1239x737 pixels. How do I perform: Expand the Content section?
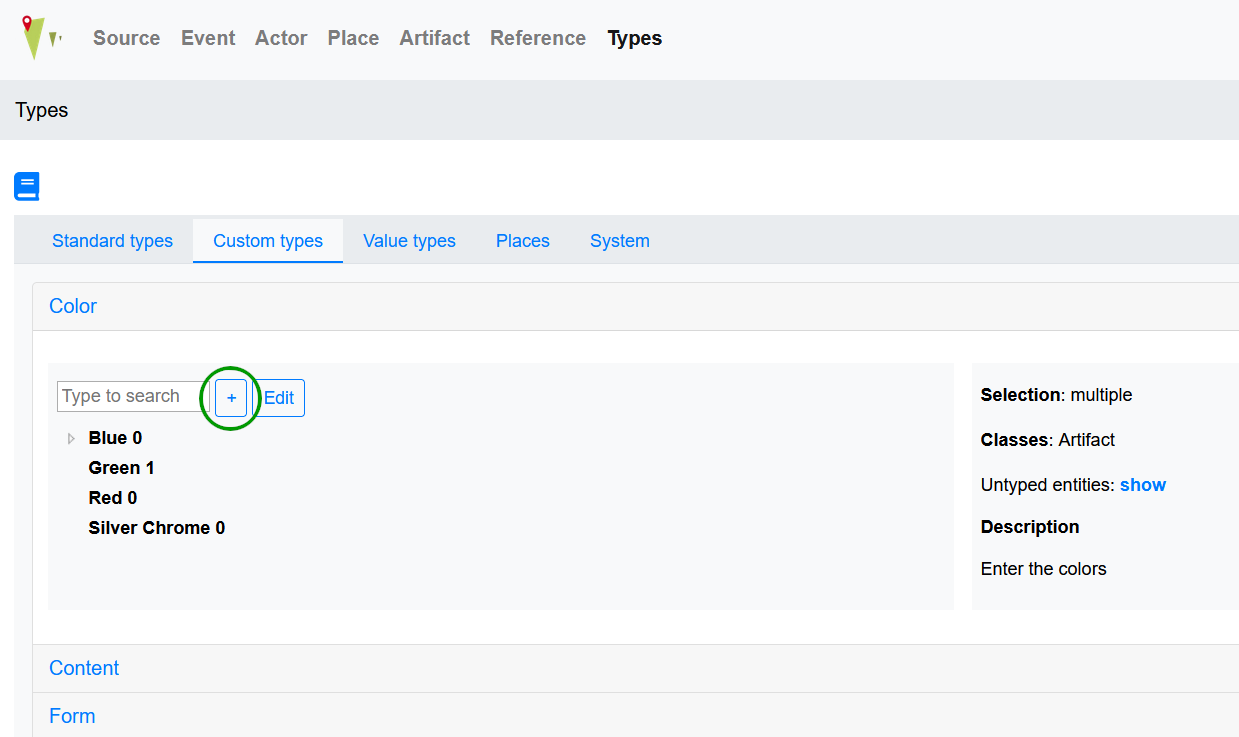point(84,668)
